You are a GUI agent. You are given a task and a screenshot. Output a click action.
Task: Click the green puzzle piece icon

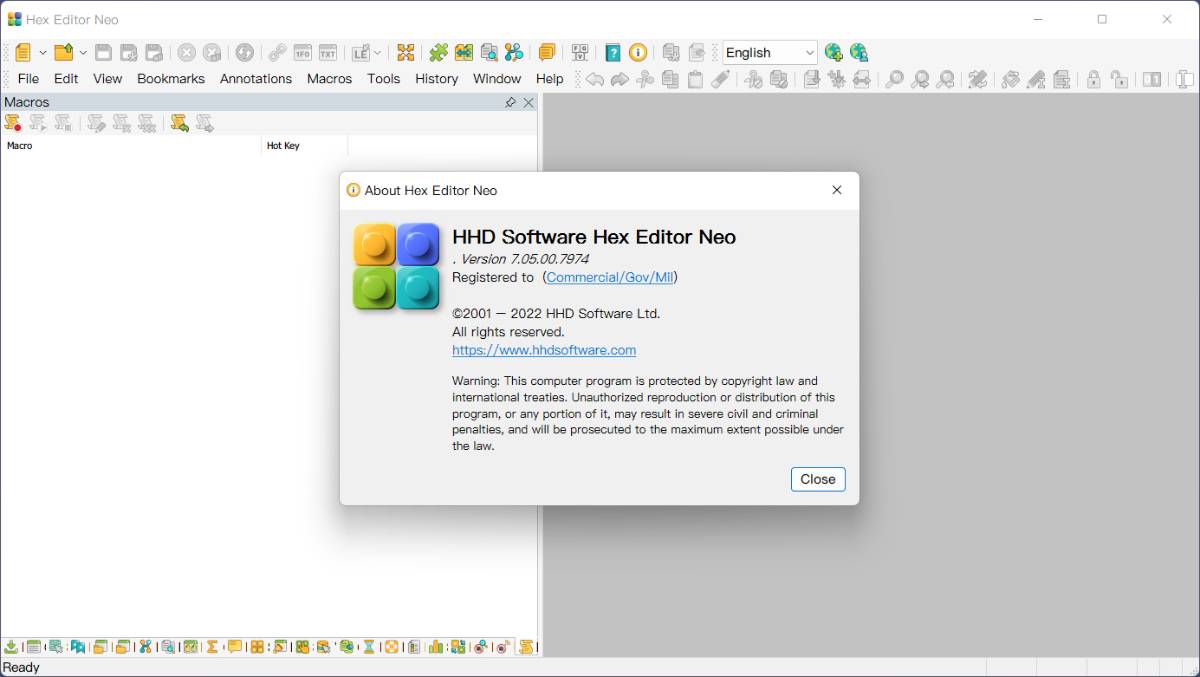pyautogui.click(x=438, y=53)
